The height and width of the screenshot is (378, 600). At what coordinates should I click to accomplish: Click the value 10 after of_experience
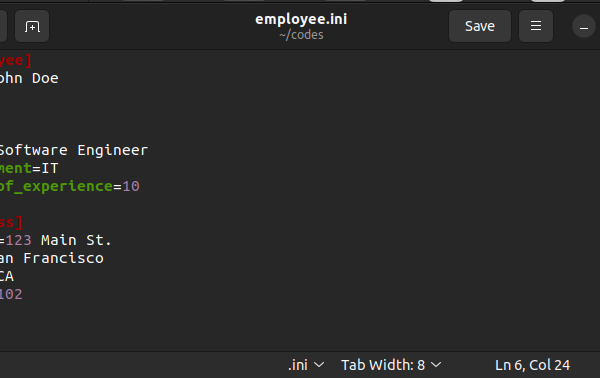(x=131, y=186)
